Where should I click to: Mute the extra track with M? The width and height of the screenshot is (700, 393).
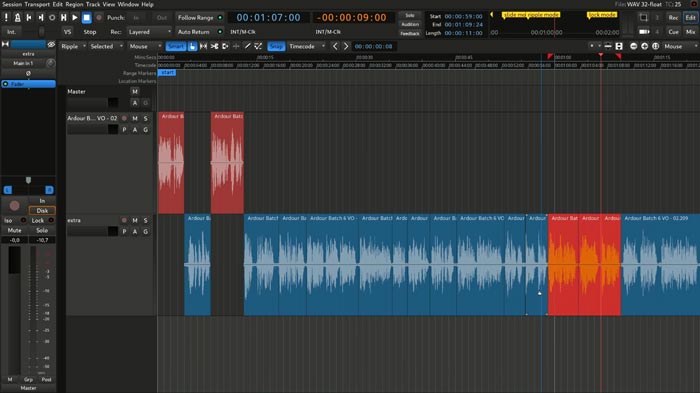135,220
